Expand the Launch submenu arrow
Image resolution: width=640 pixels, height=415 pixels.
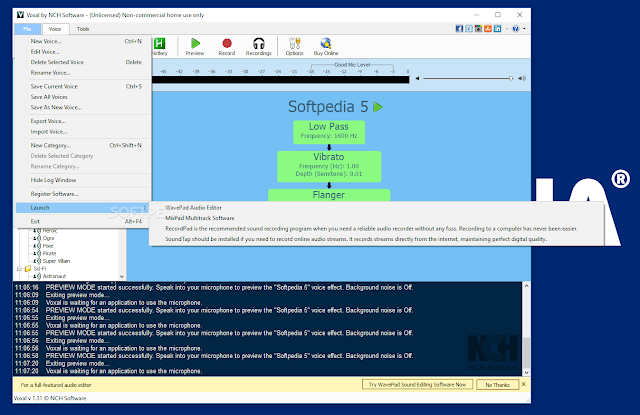pyautogui.click(x=144, y=208)
